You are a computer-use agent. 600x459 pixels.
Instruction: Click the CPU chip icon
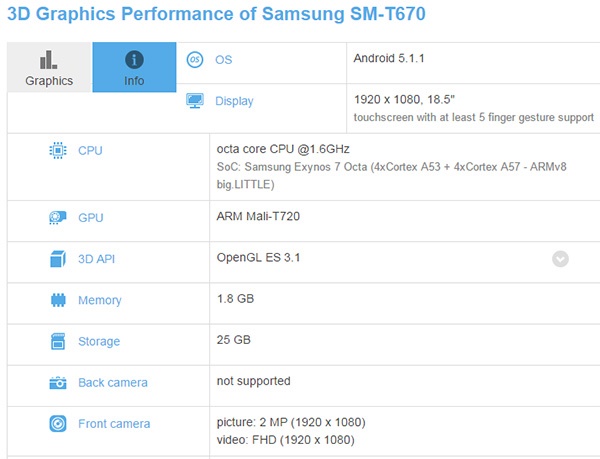click(x=58, y=150)
